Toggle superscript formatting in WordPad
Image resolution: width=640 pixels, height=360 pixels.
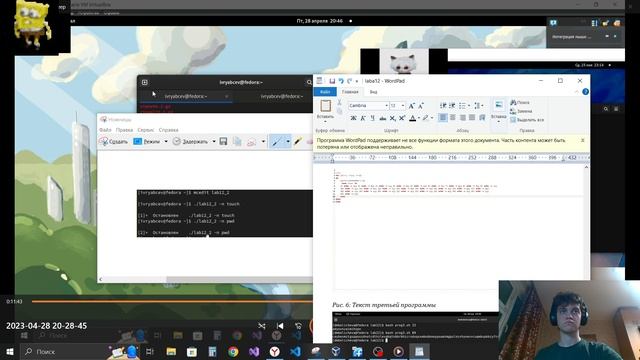coord(402,118)
